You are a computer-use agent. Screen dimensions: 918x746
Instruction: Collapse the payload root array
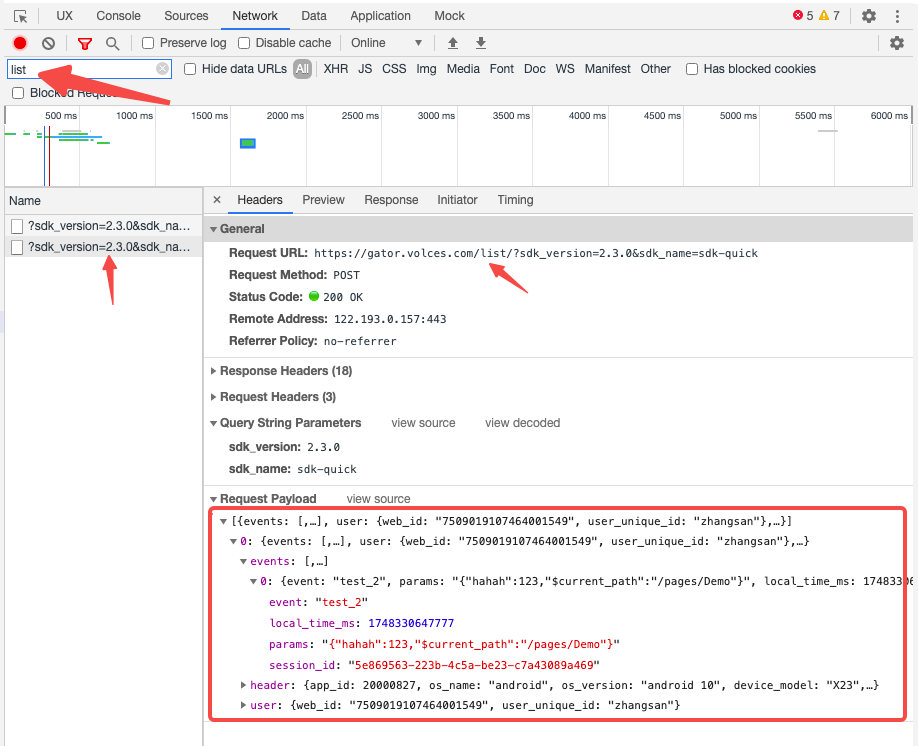[223, 521]
